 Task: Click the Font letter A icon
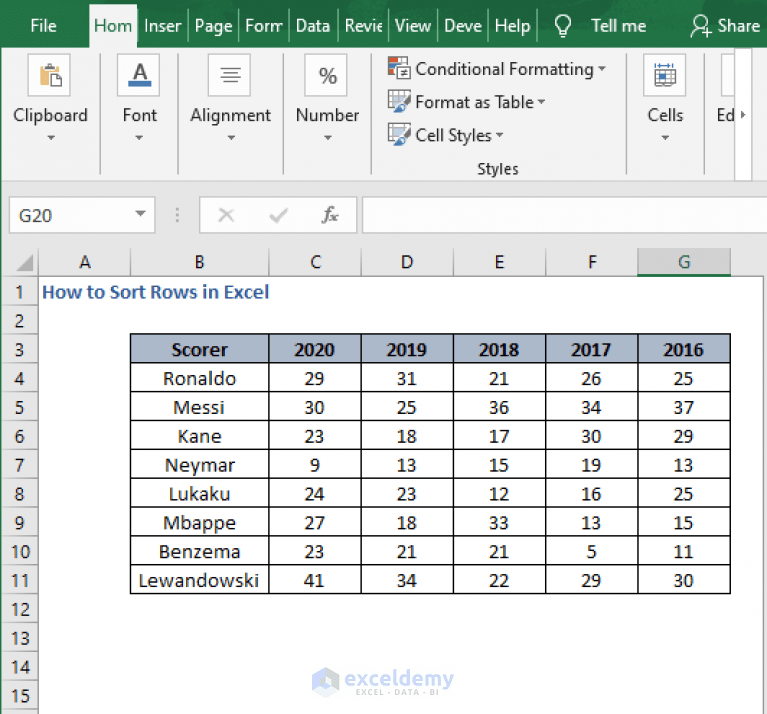coord(139,75)
